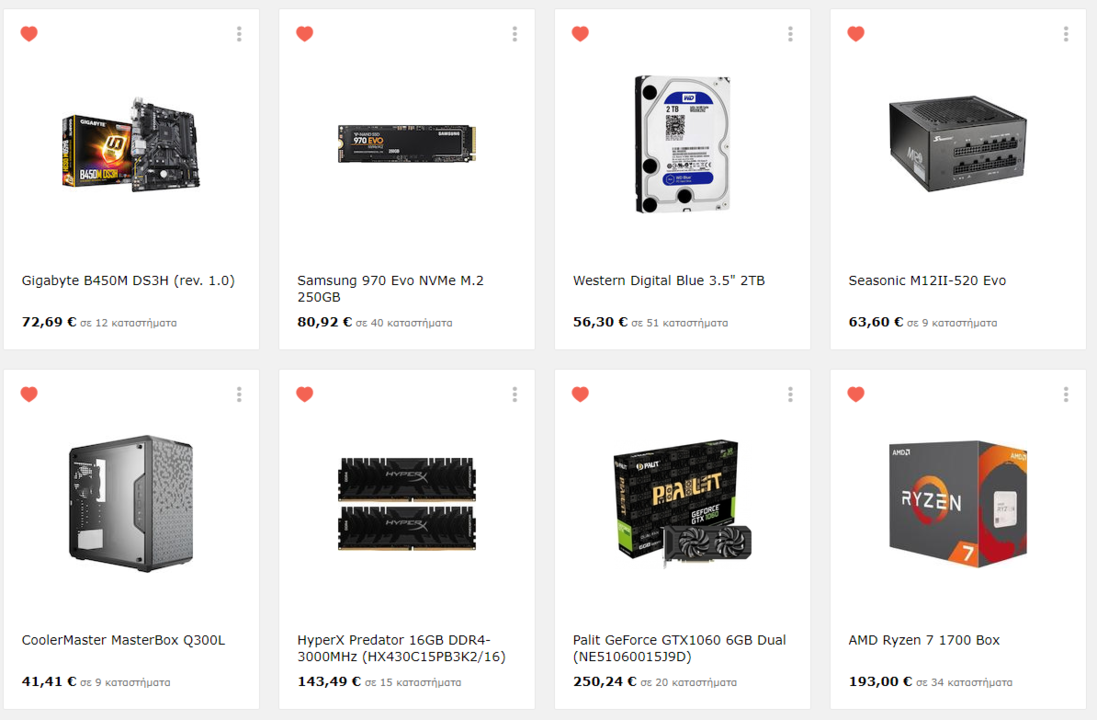Open three-dot menu on Seasonic M12II-520 Evo

click(x=1066, y=34)
